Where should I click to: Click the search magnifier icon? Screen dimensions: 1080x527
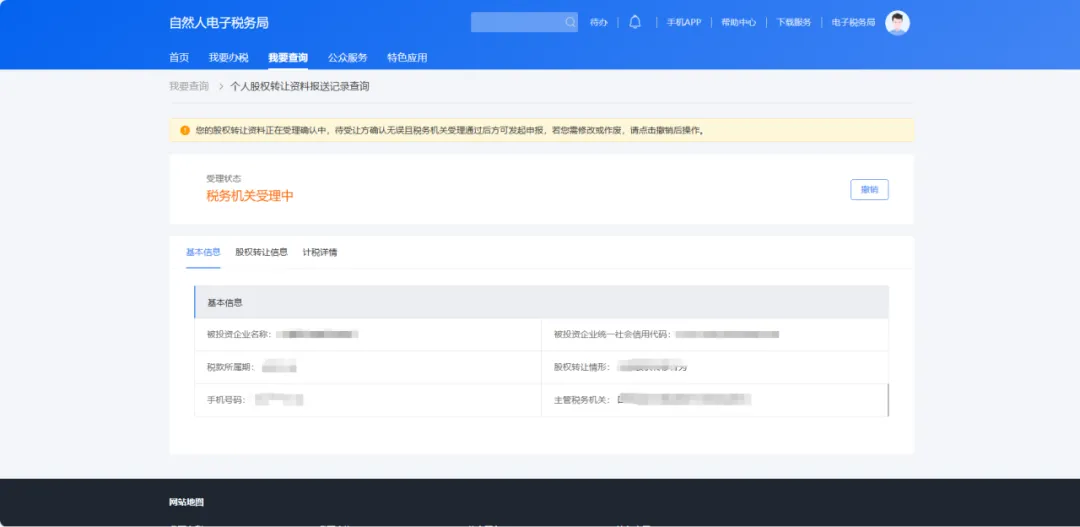[x=570, y=22]
